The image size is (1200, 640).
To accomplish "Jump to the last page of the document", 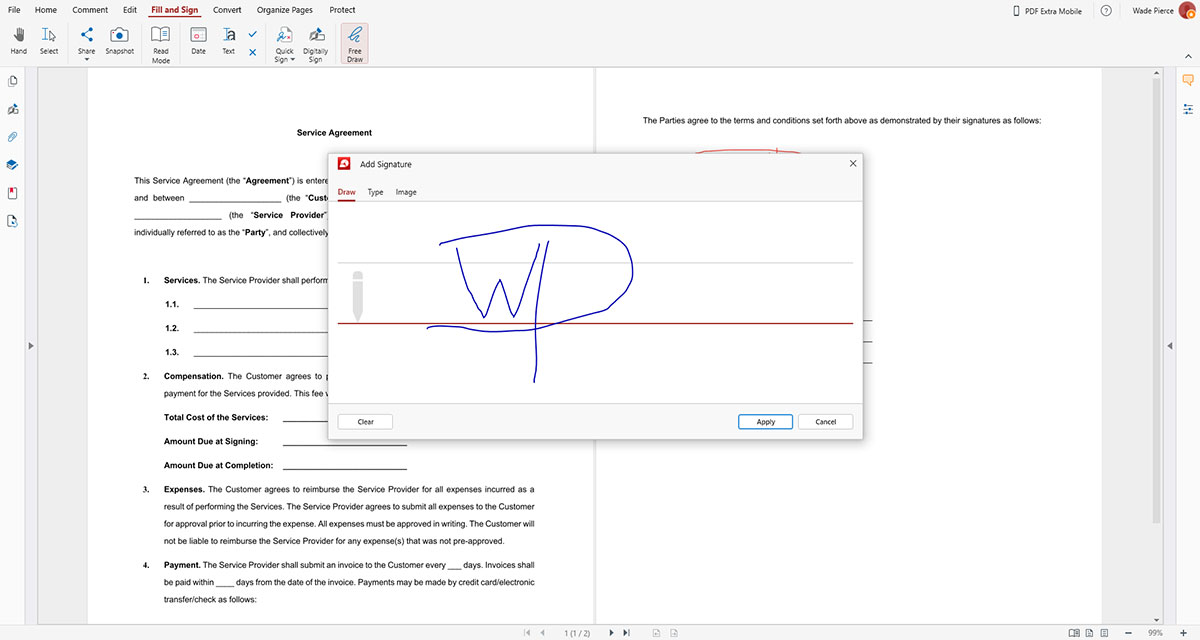I will (626, 632).
